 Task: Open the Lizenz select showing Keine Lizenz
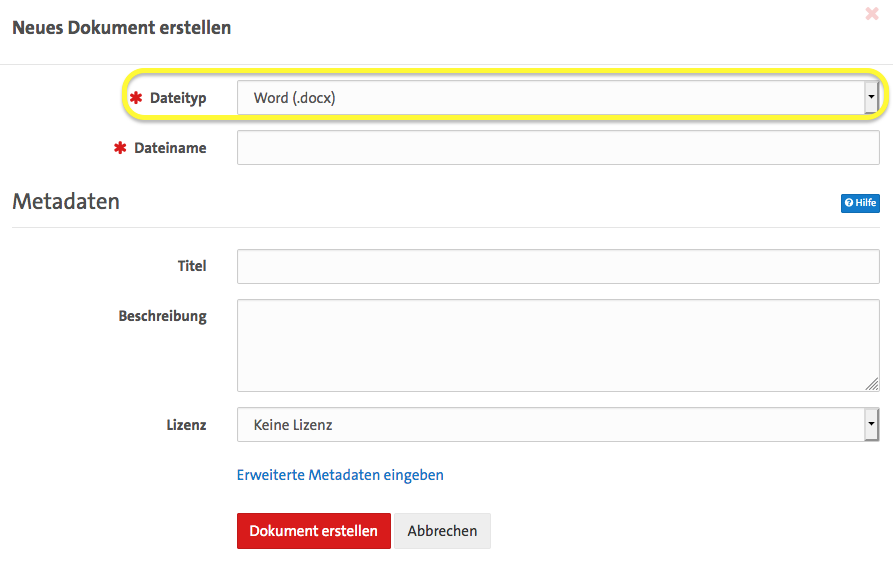548,425
